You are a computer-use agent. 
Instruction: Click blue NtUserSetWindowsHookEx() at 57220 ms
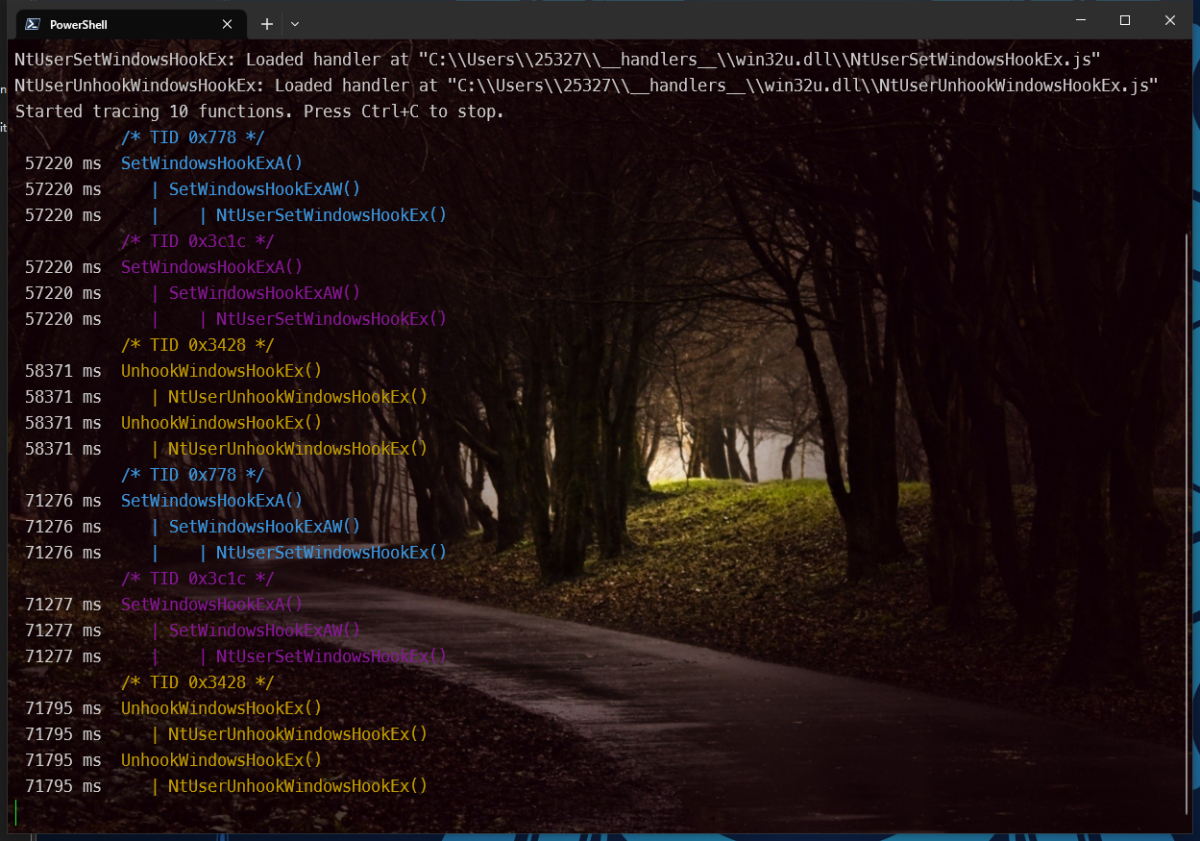pyautogui.click(x=331, y=215)
